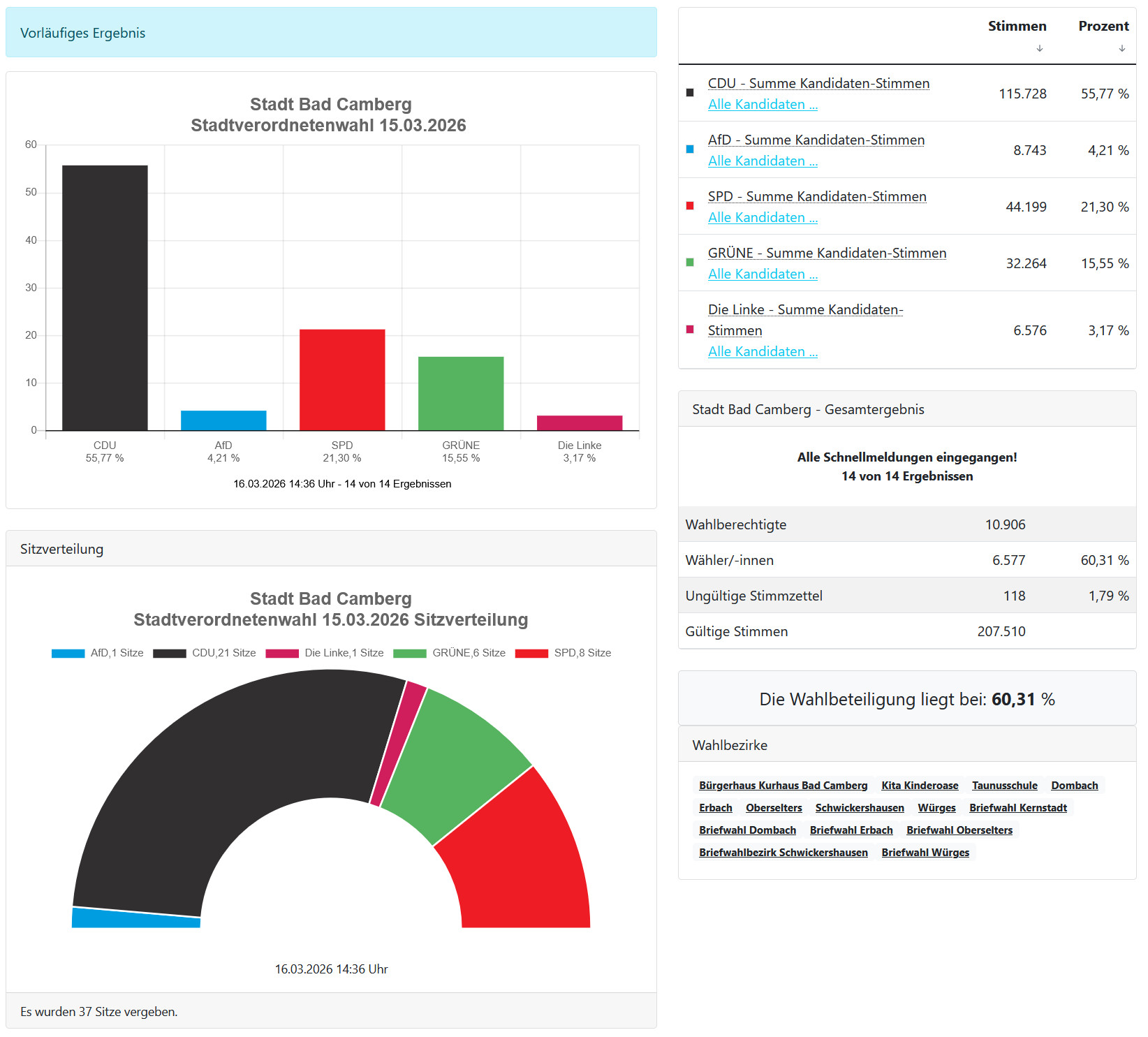Click the black CDU color square

pos(690,93)
